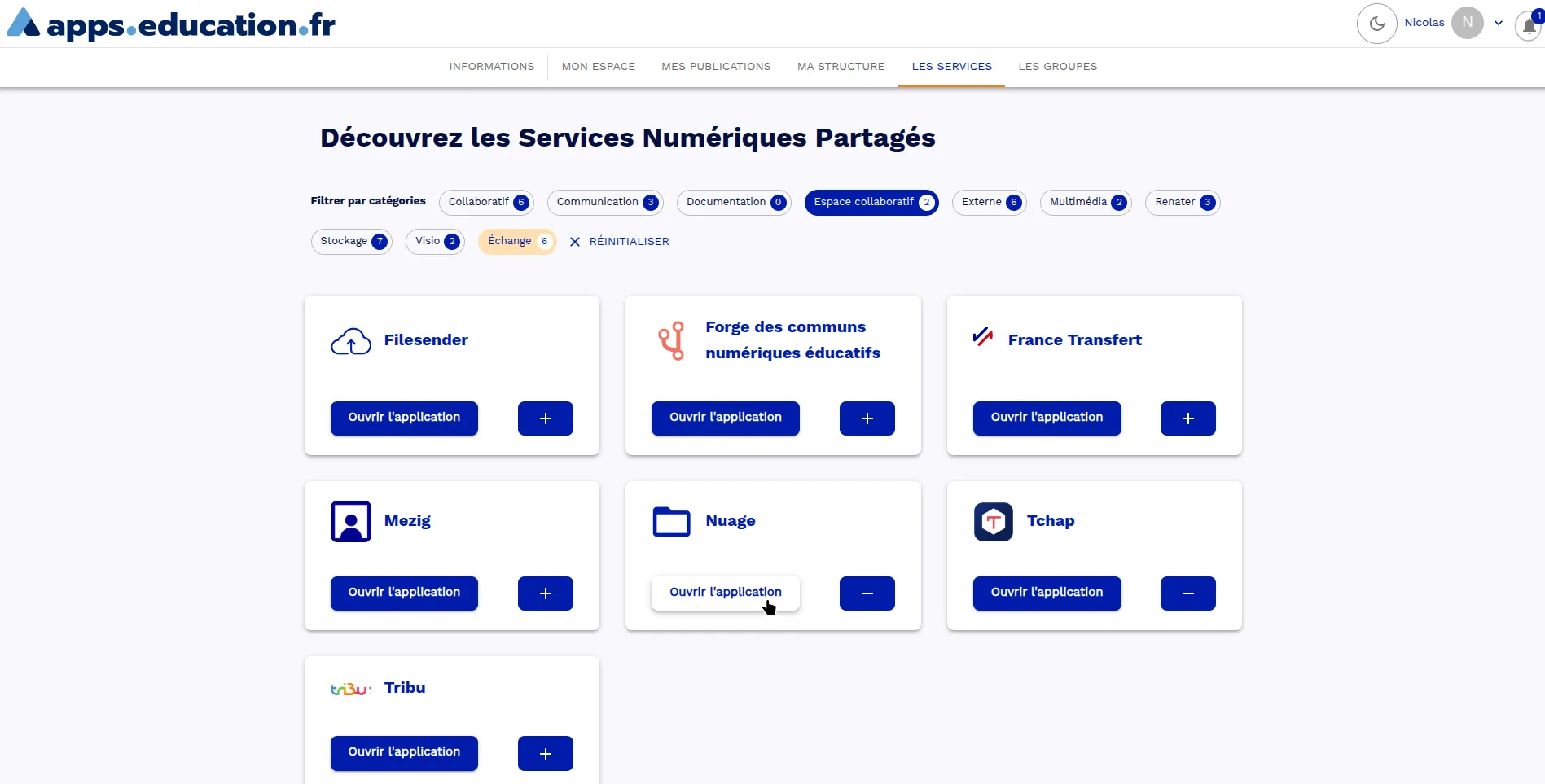Open the Mezig application
This screenshot has width=1545, height=784.
pyautogui.click(x=404, y=593)
